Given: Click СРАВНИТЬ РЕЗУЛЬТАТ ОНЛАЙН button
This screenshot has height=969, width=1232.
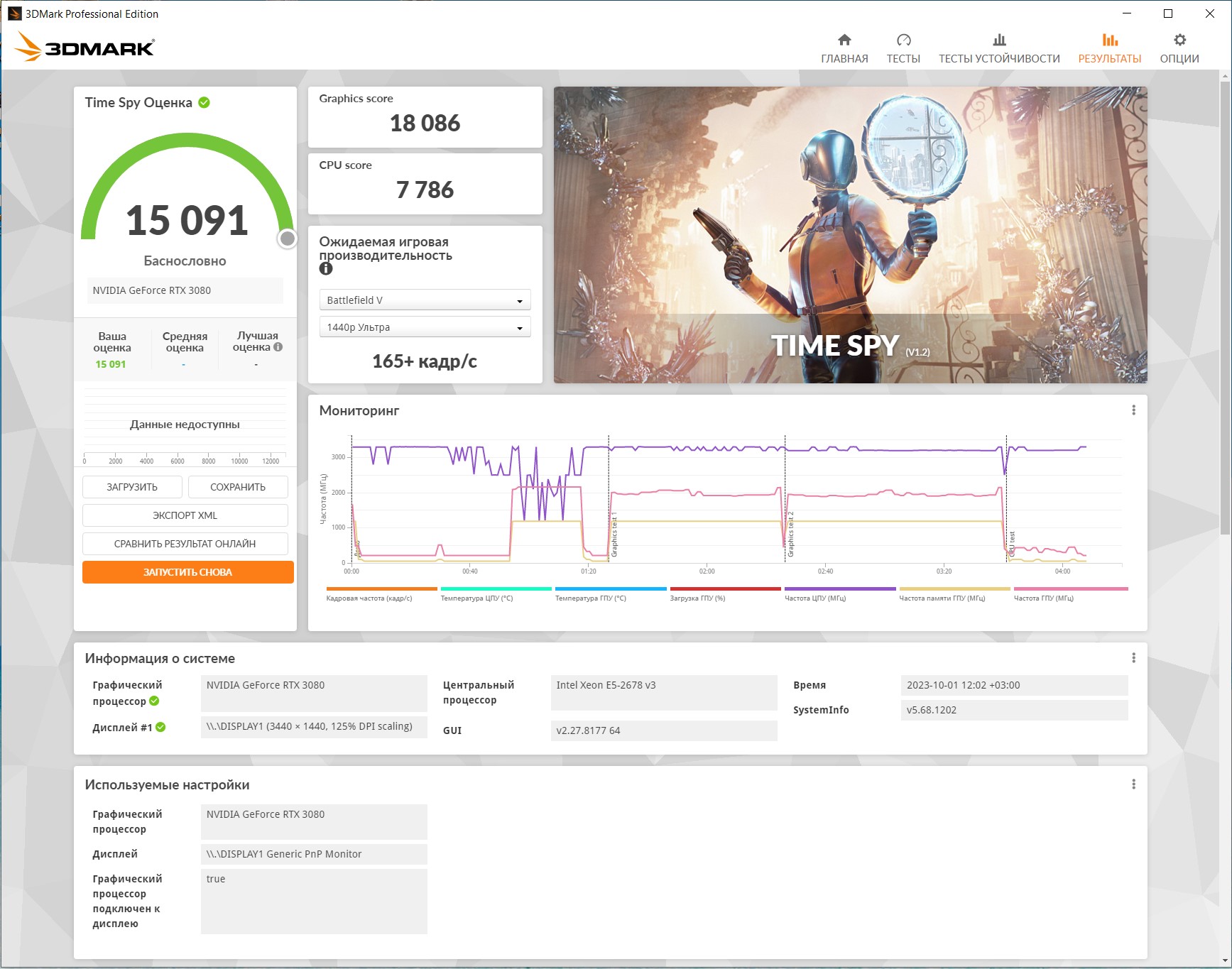Looking at the screenshot, I should (185, 544).
